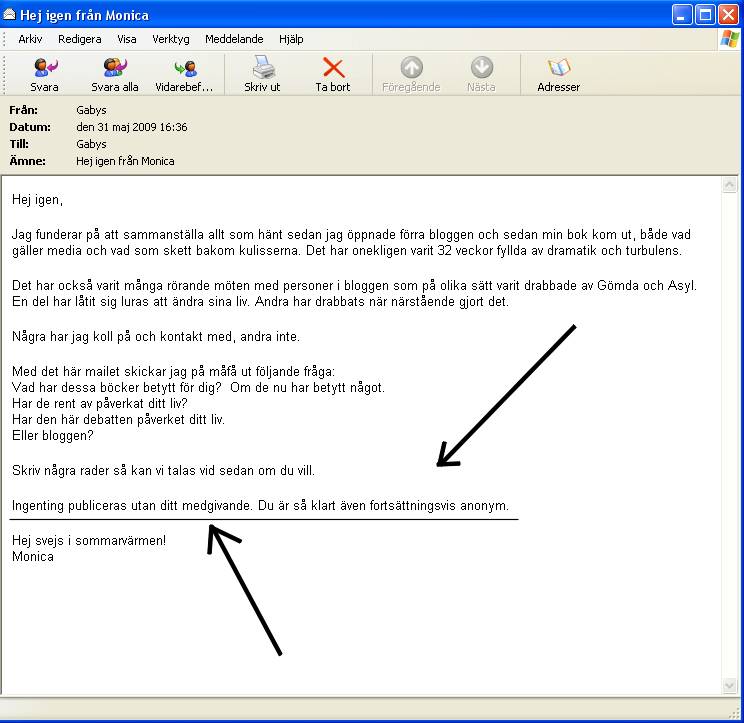Screen dimensions: 744x723
Task: Open the Visa menu
Action: (x=127, y=39)
